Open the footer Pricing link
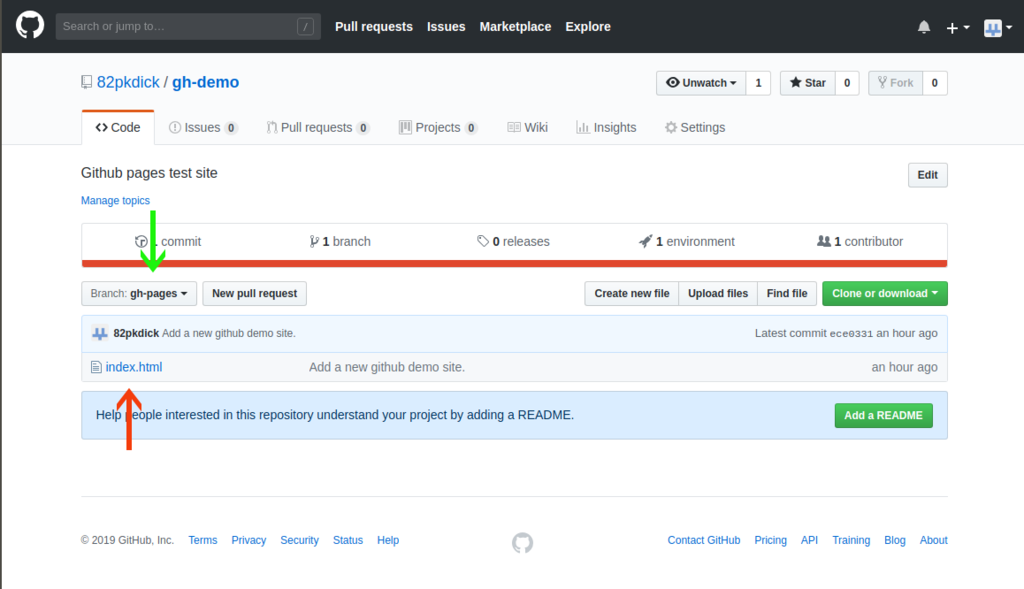The height and width of the screenshot is (589, 1024). [x=771, y=540]
